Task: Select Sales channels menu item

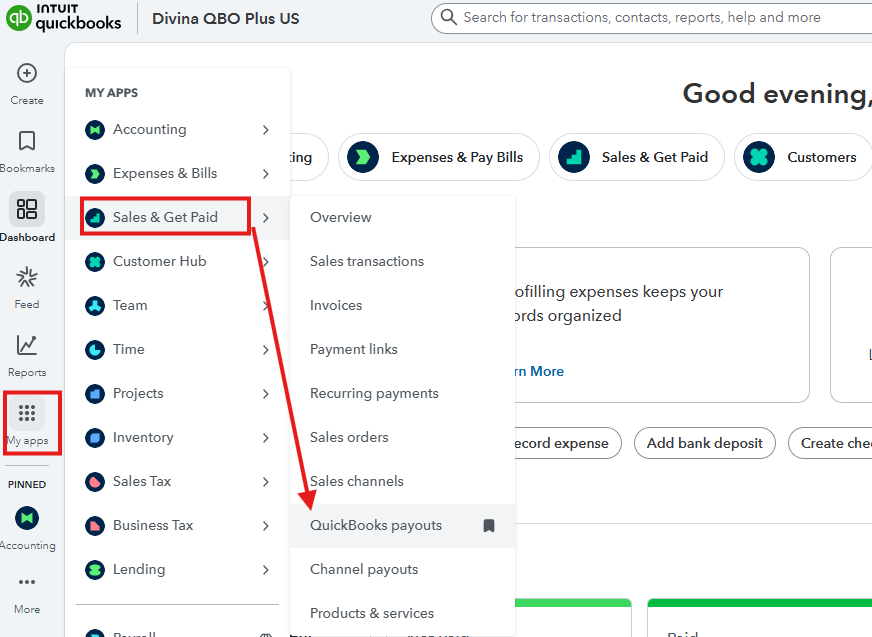Action: pyautogui.click(x=402, y=481)
